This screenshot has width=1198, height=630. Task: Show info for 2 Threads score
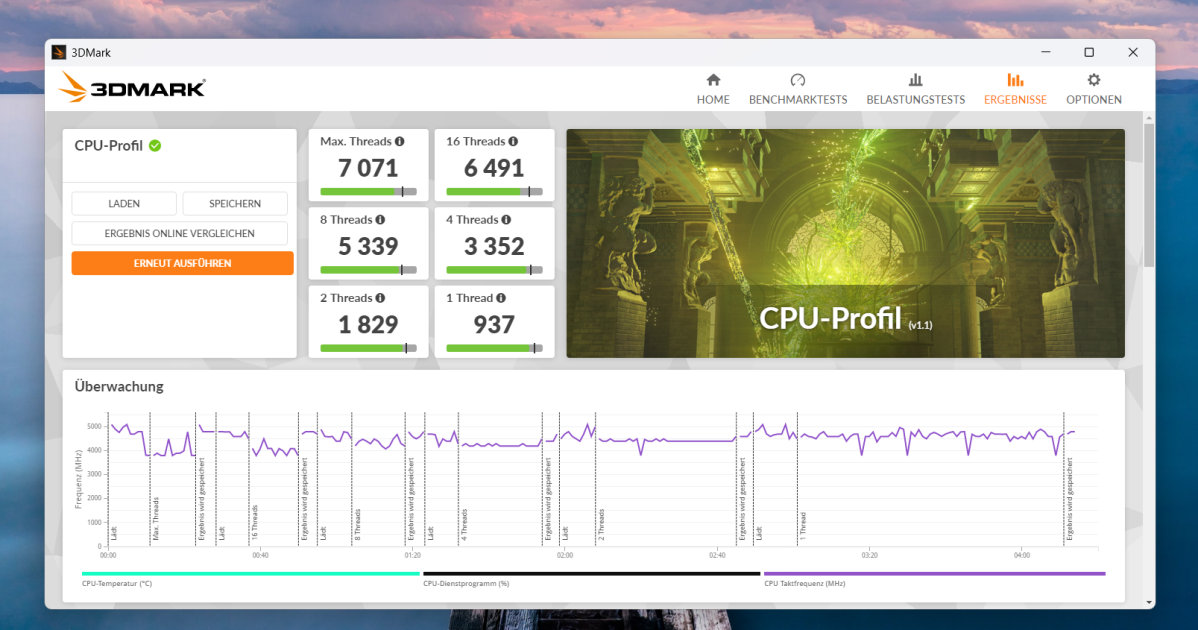[380, 298]
